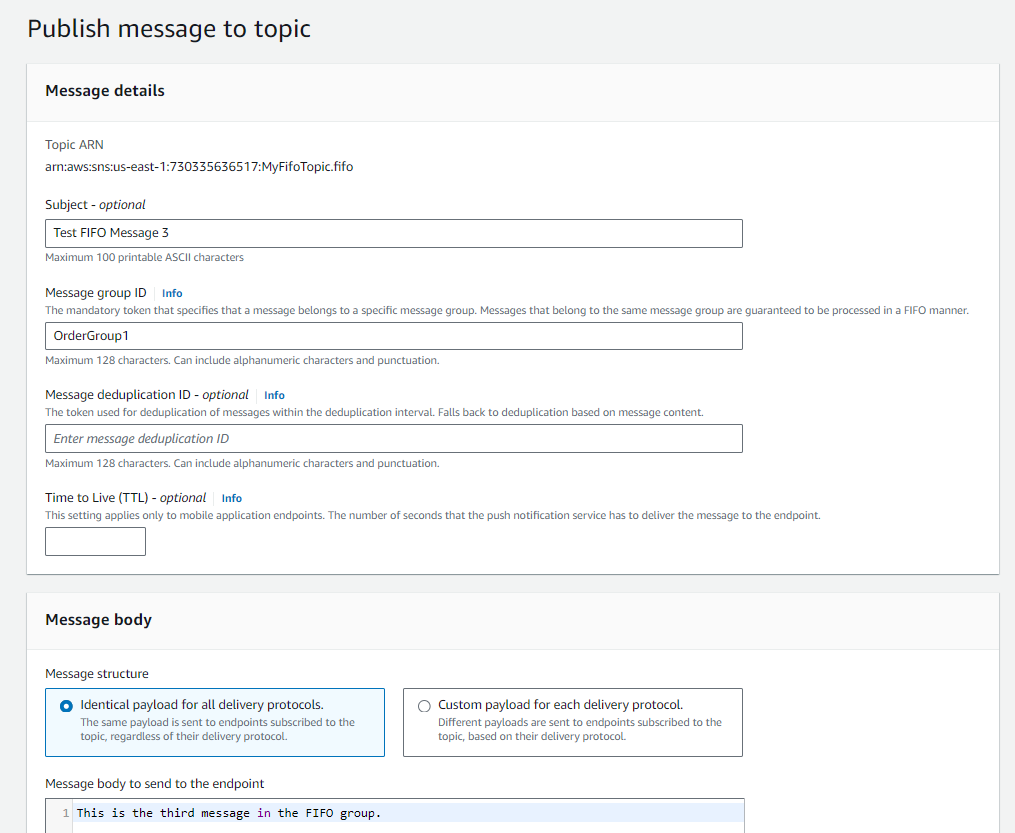Viewport: 1015px width, 833px height.
Task: Click the 'Message body' section header
Action: [x=98, y=620]
